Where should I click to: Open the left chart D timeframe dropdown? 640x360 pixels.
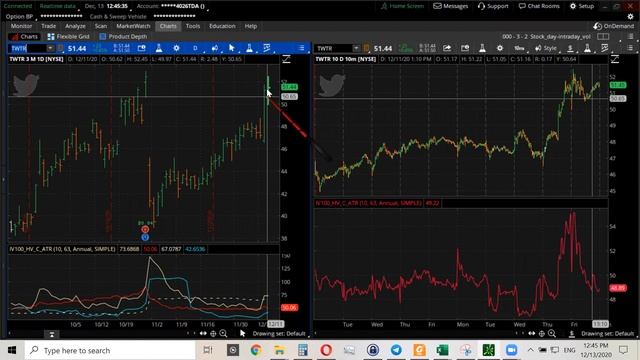click(195, 48)
